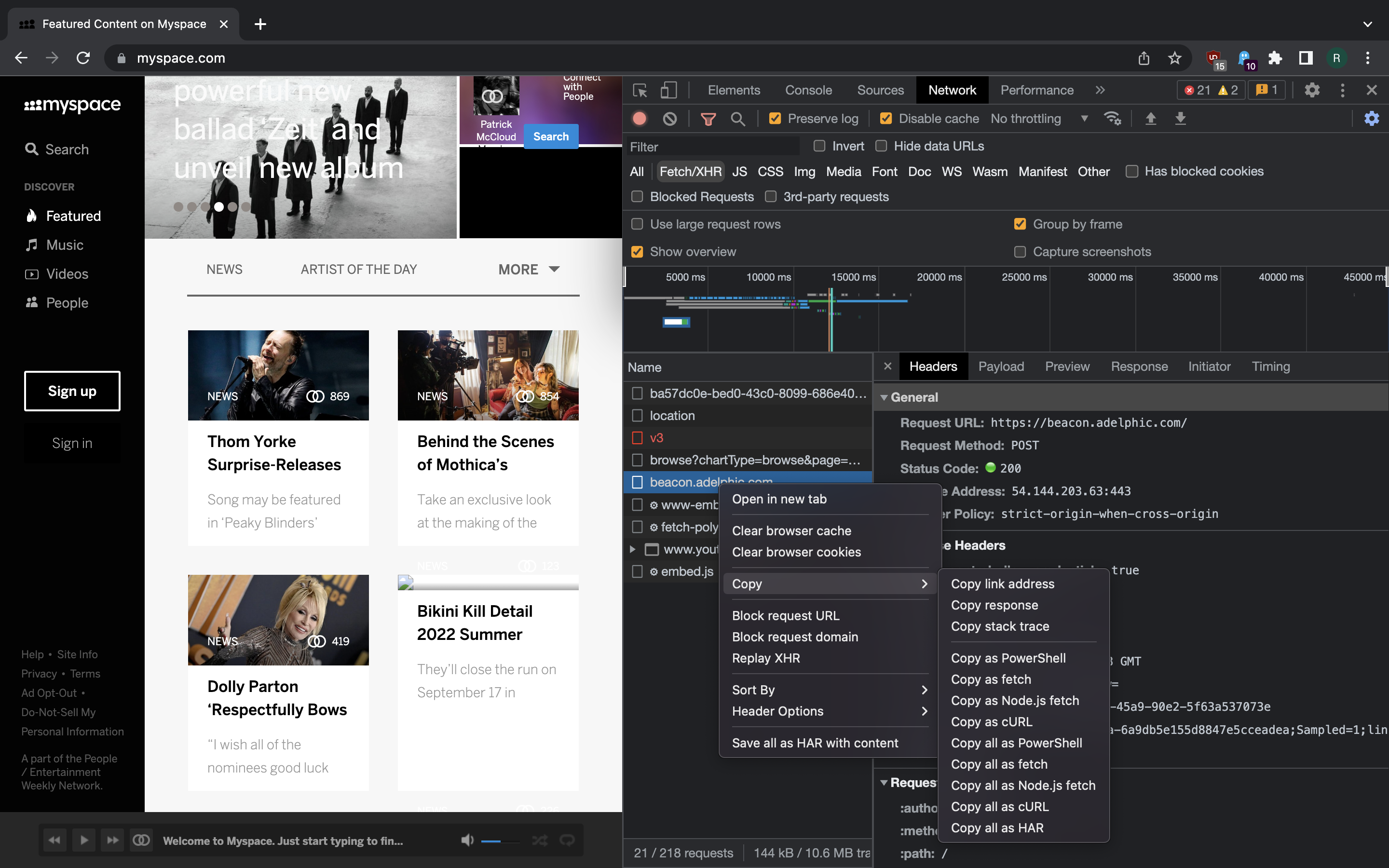Enable the Invert filter checkbox
This screenshot has height=868, width=1389.
coord(819,147)
